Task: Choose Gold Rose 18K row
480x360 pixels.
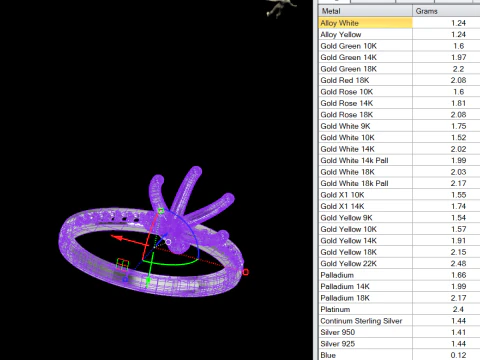Action: (x=399, y=115)
